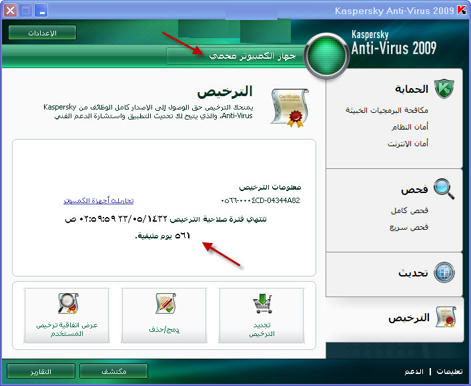This screenshot has width=471, height=386.
Task: Click the shopping cart renew license icon
Action: point(262,303)
